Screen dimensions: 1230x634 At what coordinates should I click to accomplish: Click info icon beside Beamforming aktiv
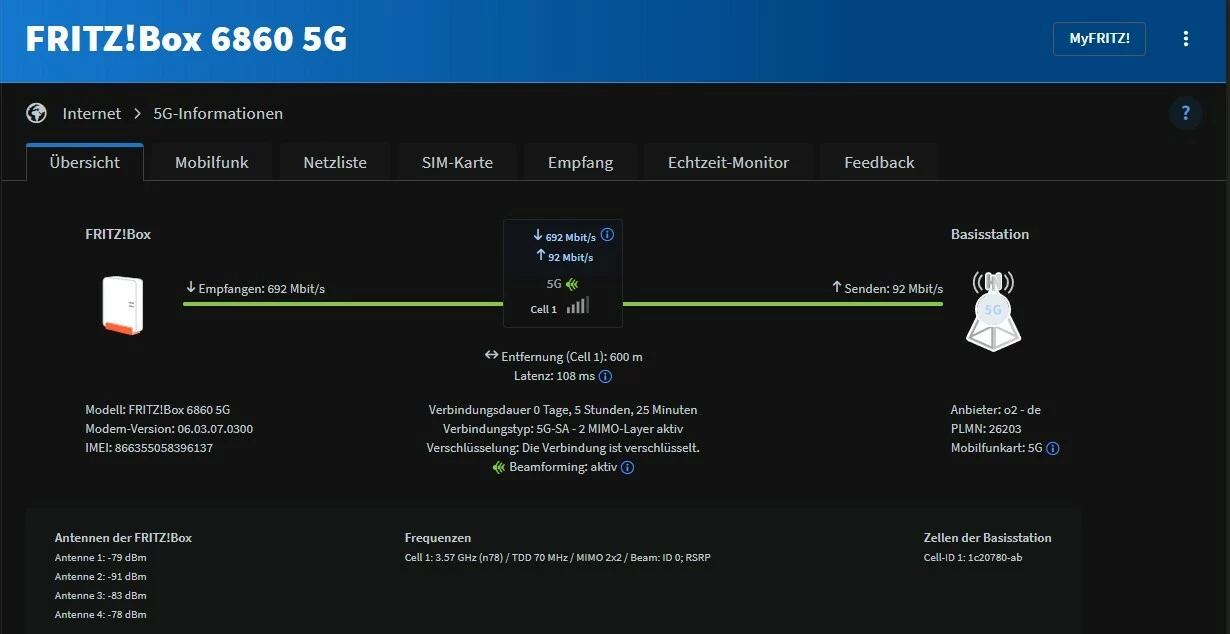coord(628,467)
